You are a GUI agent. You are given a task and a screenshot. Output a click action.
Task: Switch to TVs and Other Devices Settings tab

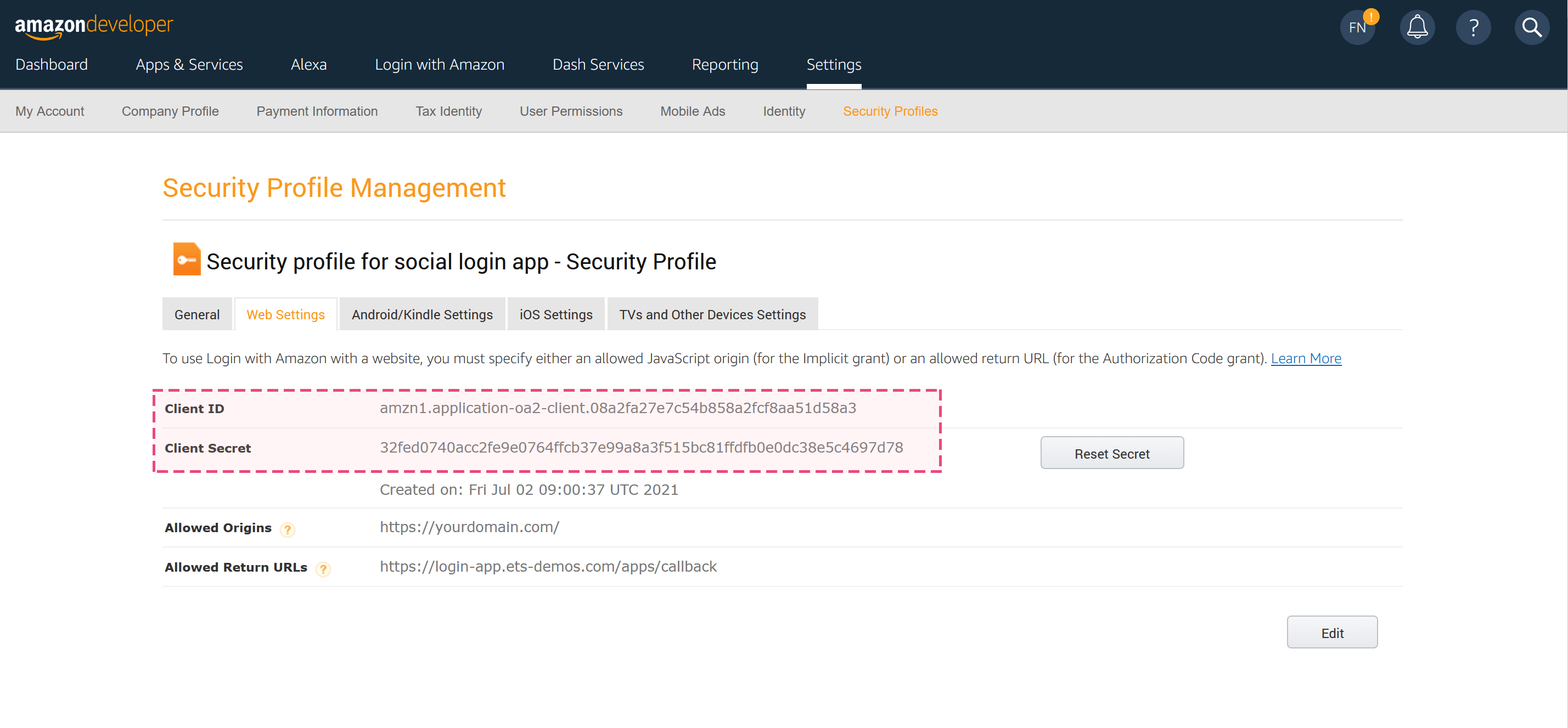(712, 314)
